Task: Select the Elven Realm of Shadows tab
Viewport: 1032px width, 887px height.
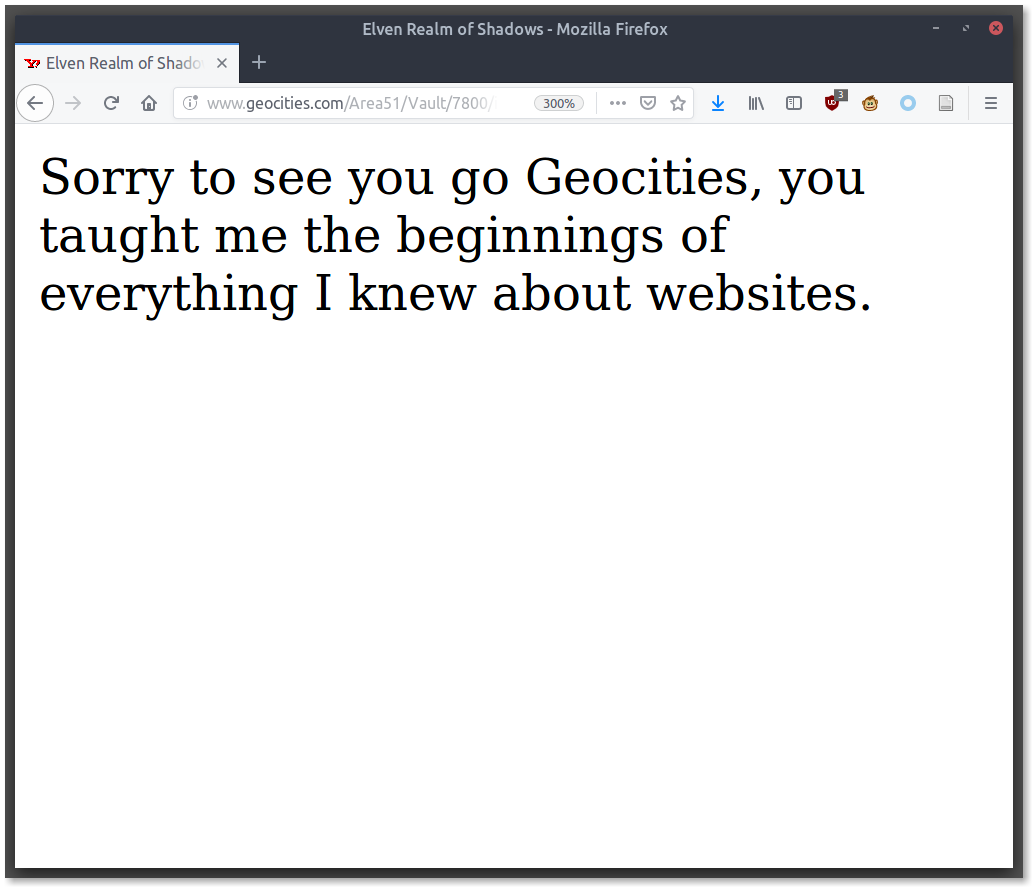Action: coord(120,63)
